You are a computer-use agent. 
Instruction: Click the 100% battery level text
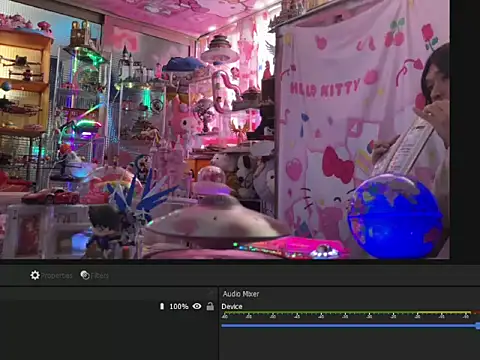pos(179,306)
